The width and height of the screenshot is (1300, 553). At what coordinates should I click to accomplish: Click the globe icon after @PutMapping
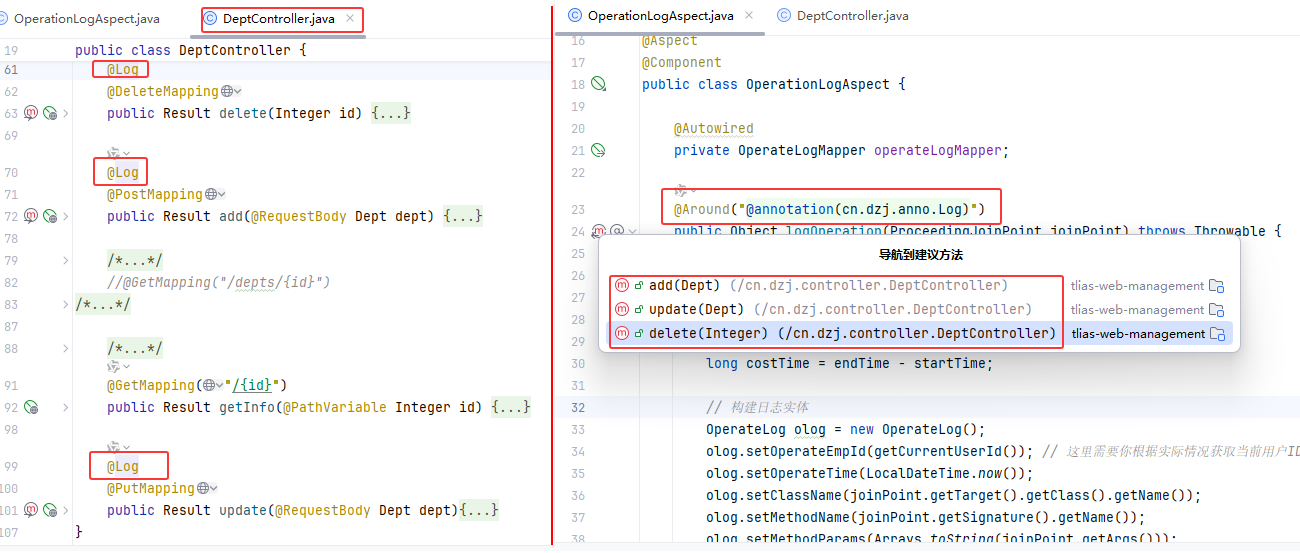[x=203, y=489]
